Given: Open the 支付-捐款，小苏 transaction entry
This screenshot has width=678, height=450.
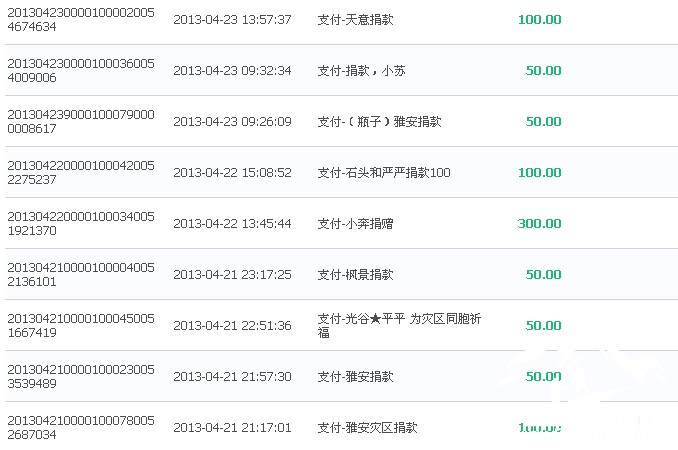Looking at the screenshot, I should click(361, 70).
